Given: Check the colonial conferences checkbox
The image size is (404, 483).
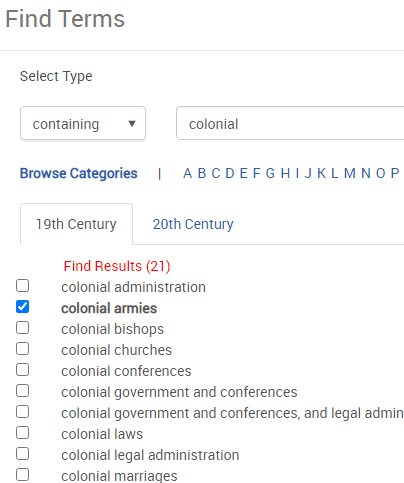Looking at the screenshot, I should (x=23, y=370).
